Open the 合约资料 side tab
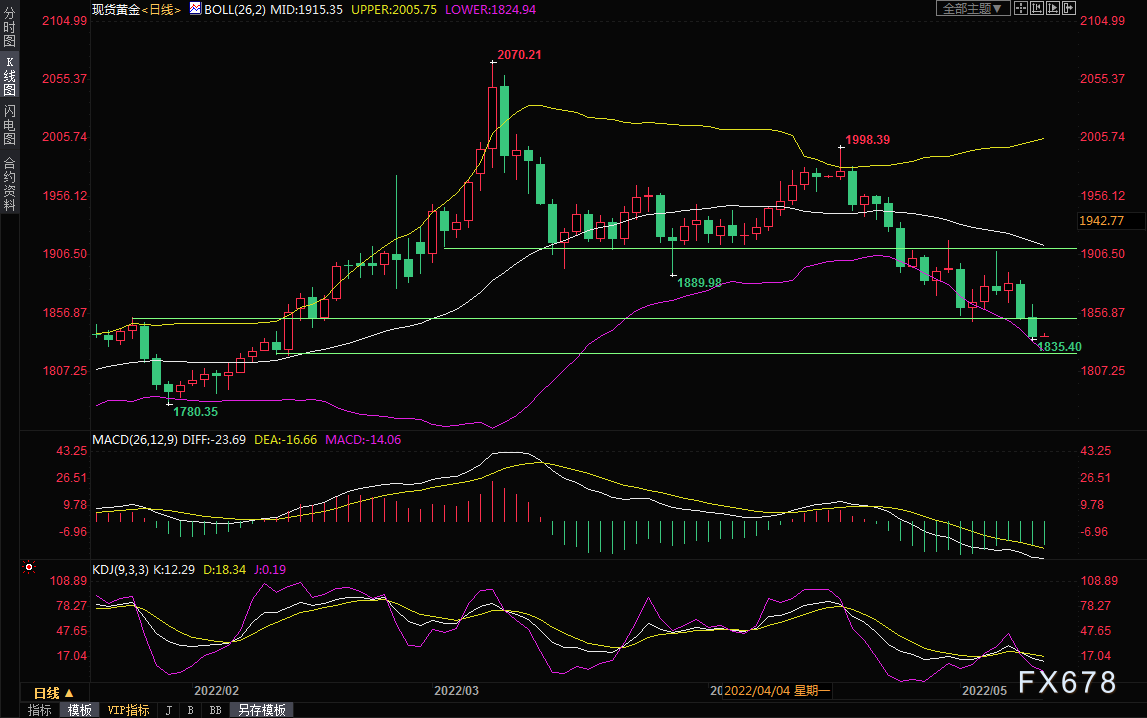Screen dimensions: 1147x718 click(10, 184)
